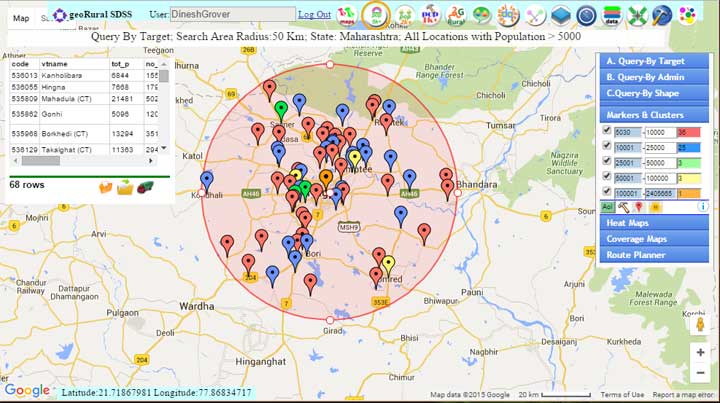Click the dark green truck icon
Image resolution: width=720 pixels, height=403 pixels.
(x=145, y=187)
